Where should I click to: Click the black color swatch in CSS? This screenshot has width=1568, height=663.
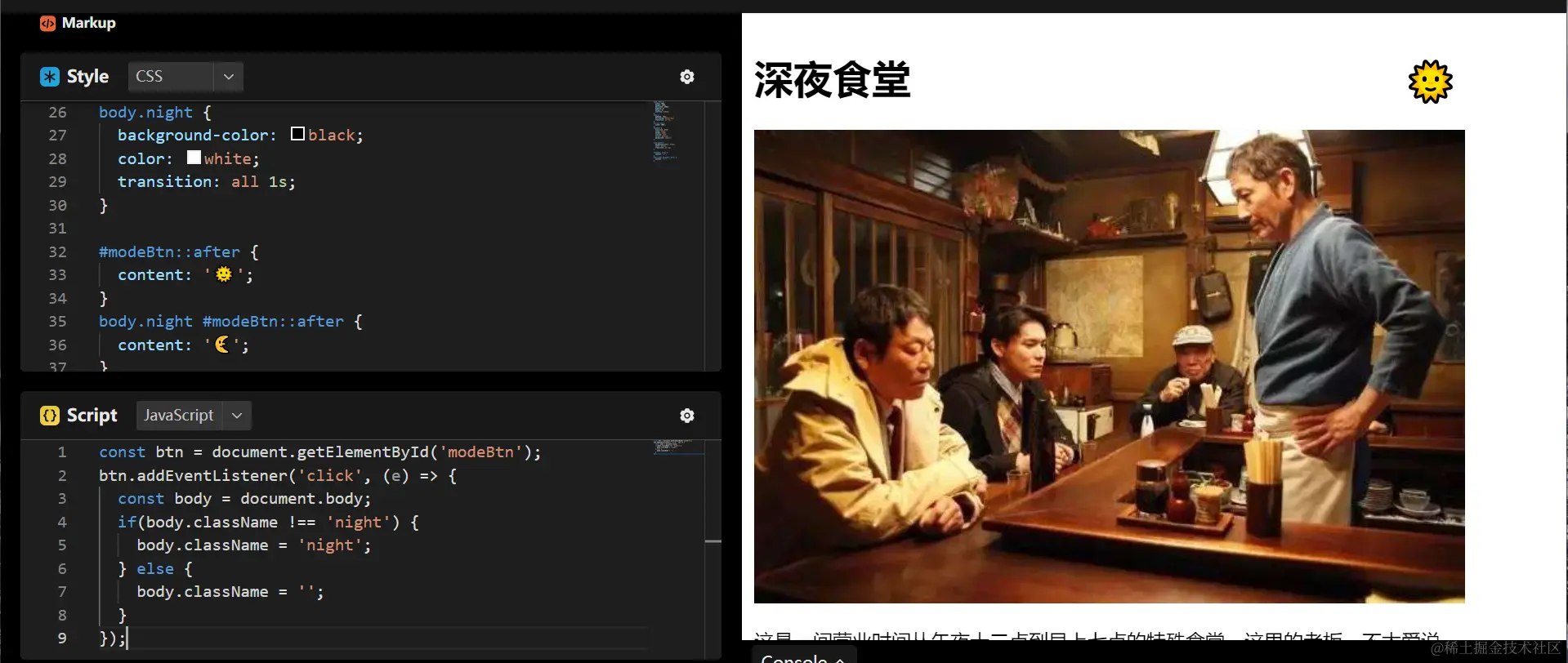coord(298,134)
